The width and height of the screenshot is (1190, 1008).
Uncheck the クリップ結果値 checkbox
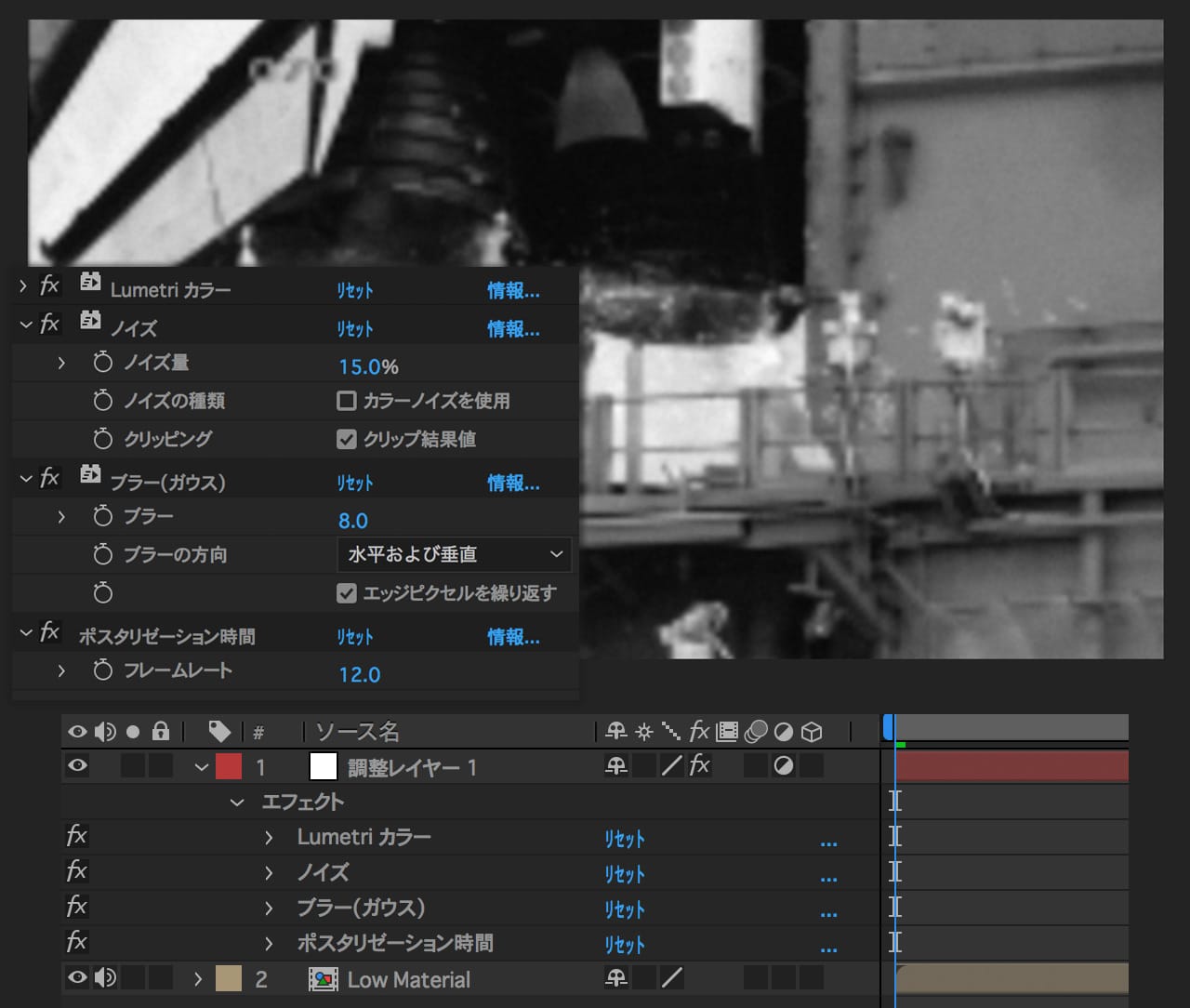point(347,439)
